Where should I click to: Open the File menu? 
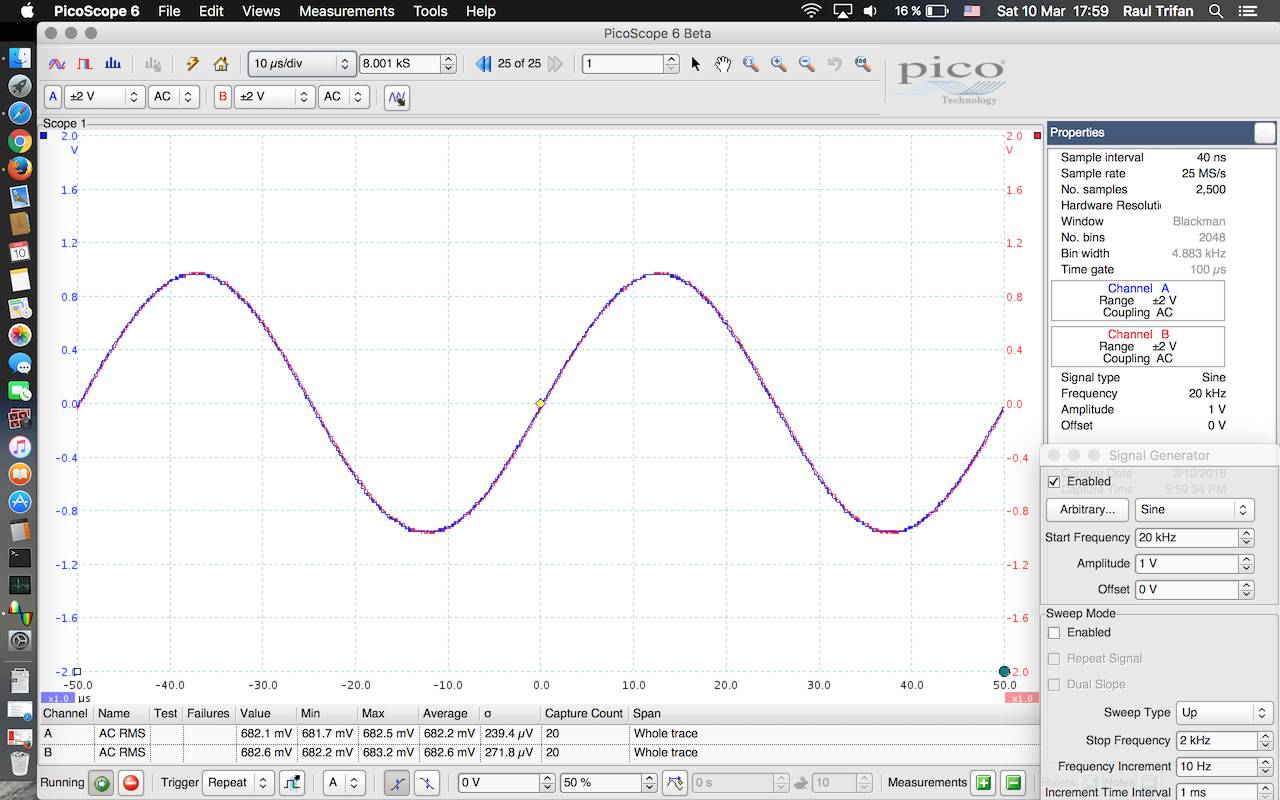tap(169, 11)
